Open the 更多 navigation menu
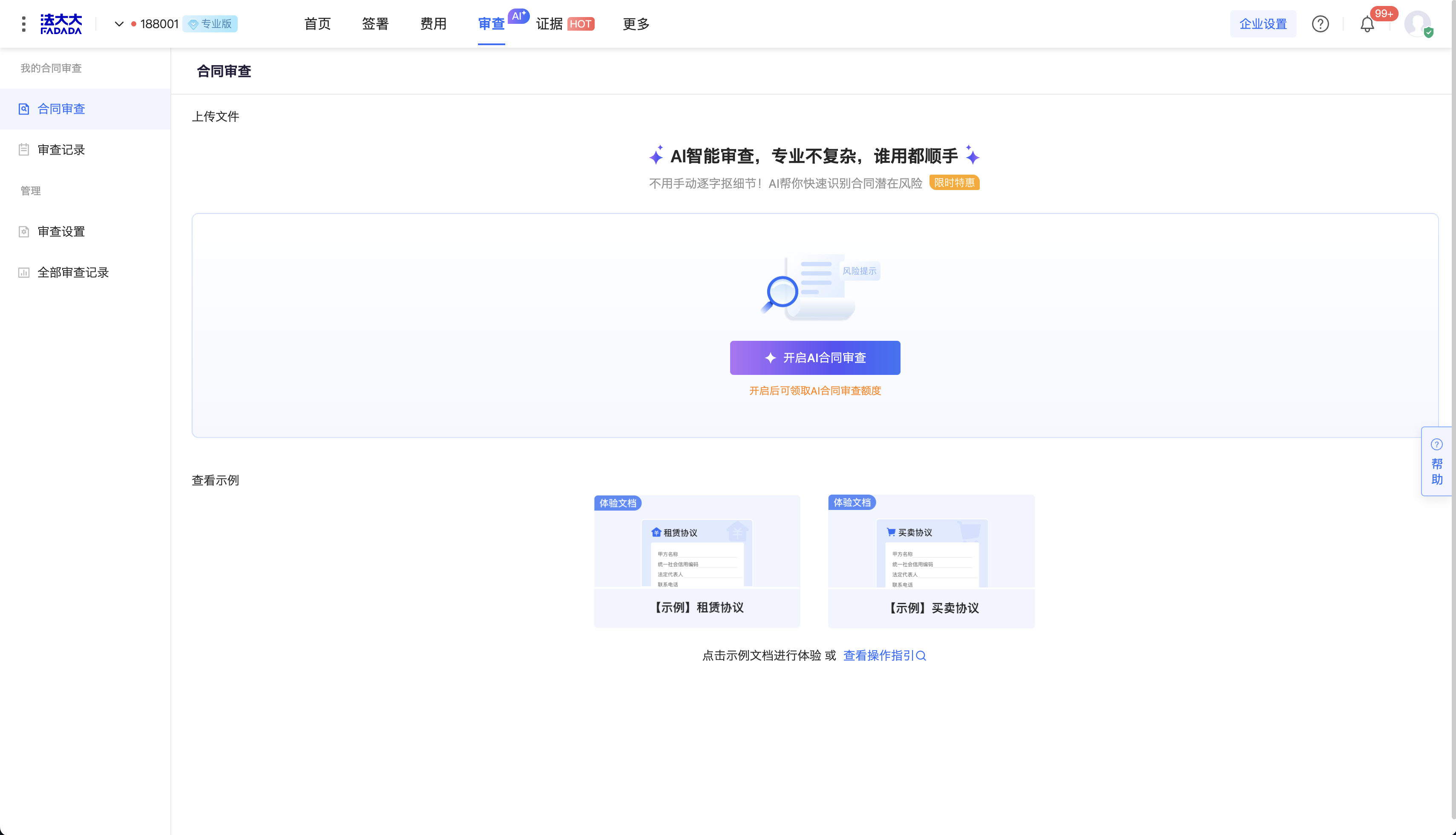This screenshot has height=835, width=1456. [636, 23]
